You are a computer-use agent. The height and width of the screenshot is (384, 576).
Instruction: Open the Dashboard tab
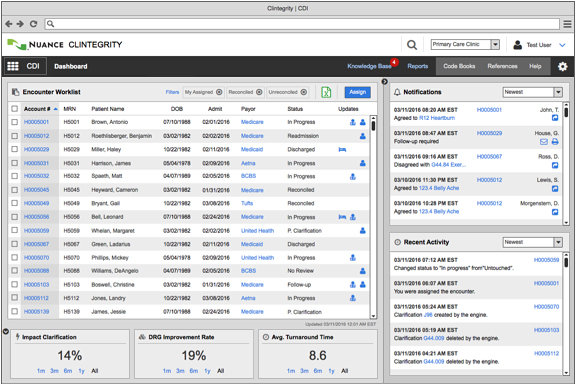point(71,67)
